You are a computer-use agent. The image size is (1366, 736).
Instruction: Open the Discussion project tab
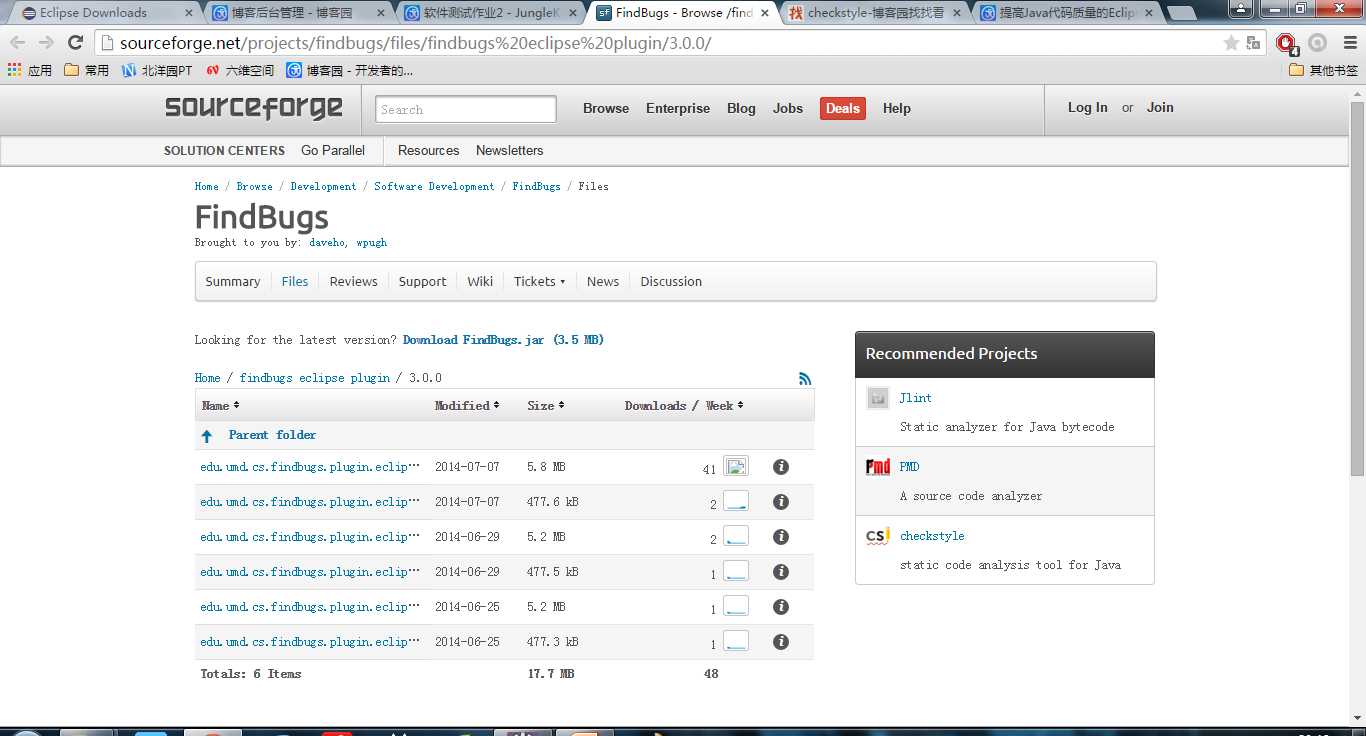[671, 282]
